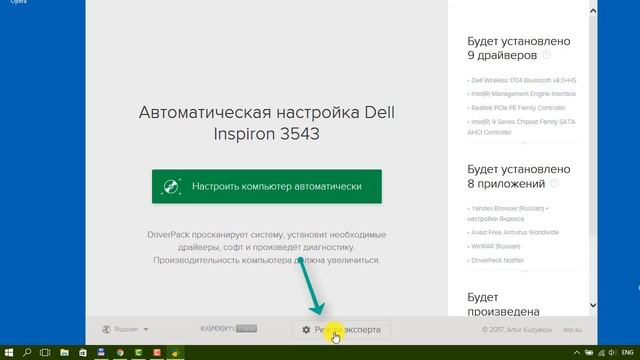Viewport: 640px width, 360px height.
Task: Select 'Dell Wireless 1704 Bluetooth' driver entry
Action: [x=522, y=80]
